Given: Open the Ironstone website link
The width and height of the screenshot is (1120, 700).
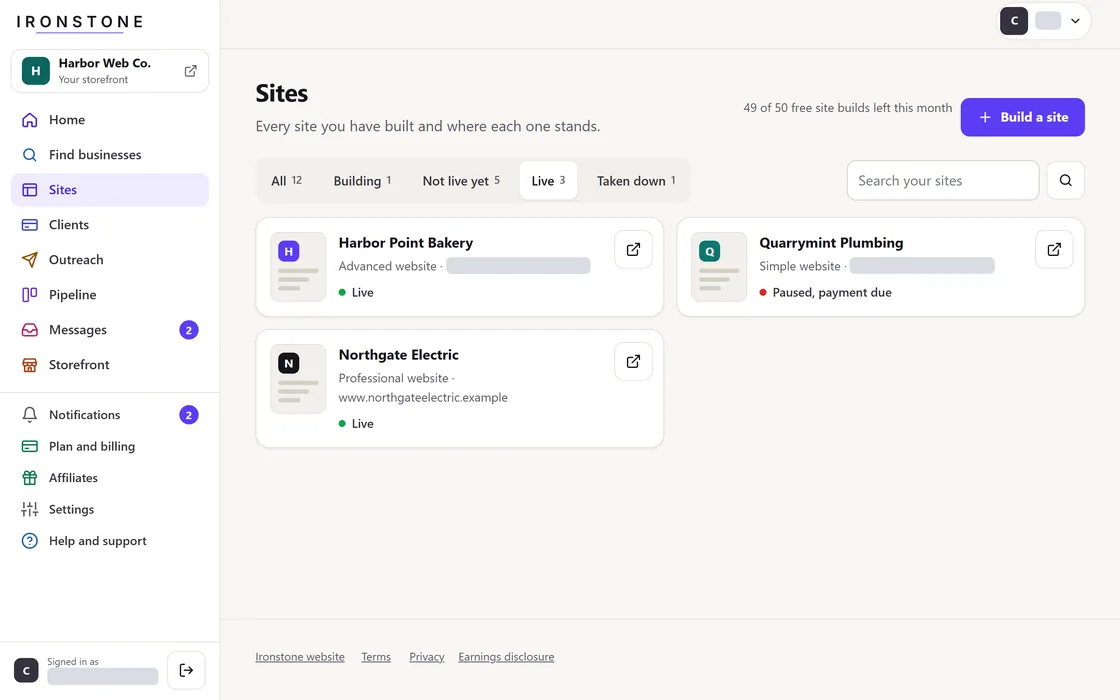Looking at the screenshot, I should pos(300,657).
